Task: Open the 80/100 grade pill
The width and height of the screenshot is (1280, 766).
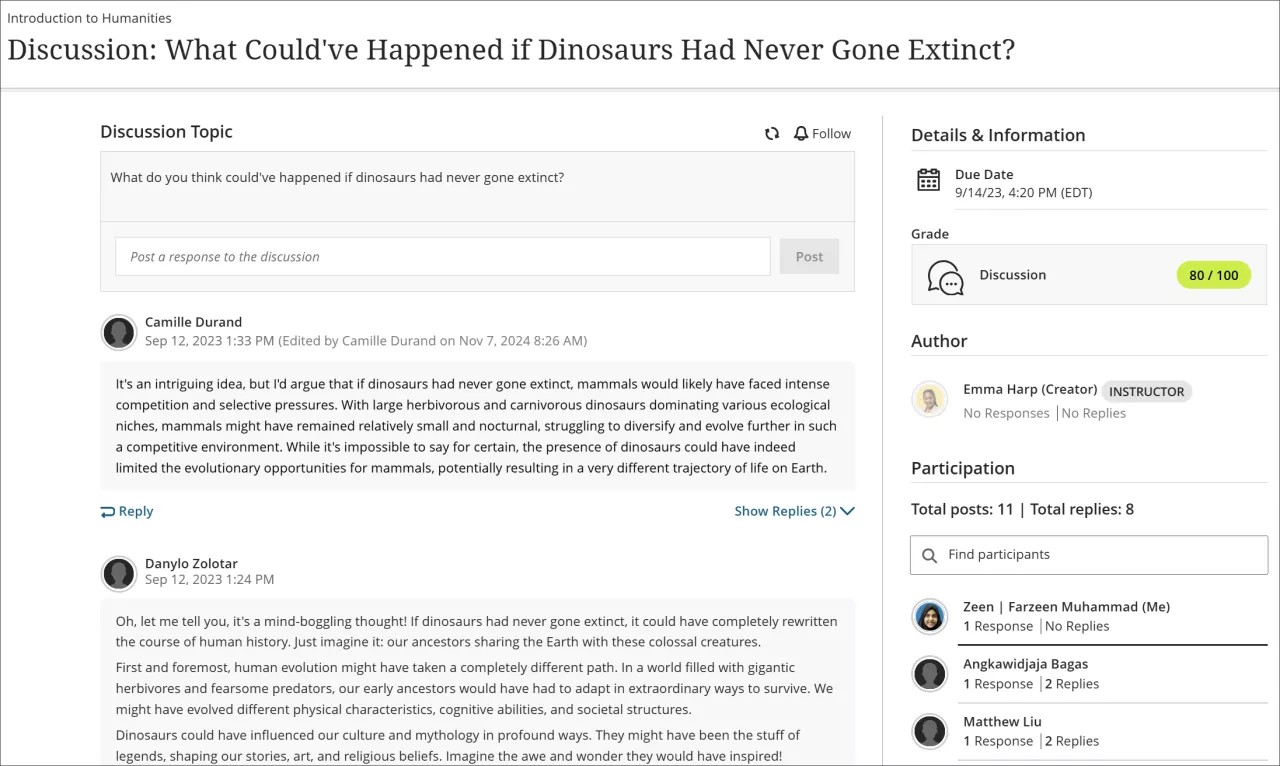Action: click(1213, 275)
